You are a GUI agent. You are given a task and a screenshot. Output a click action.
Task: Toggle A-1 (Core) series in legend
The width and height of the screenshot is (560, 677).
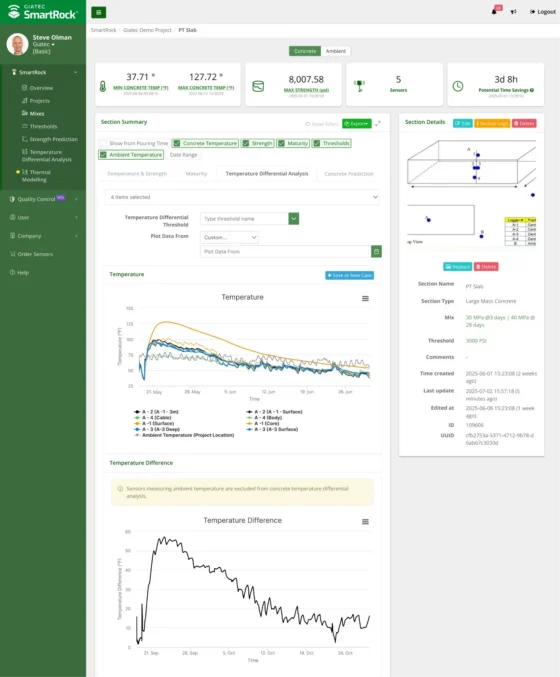pyautogui.click(x=263, y=424)
